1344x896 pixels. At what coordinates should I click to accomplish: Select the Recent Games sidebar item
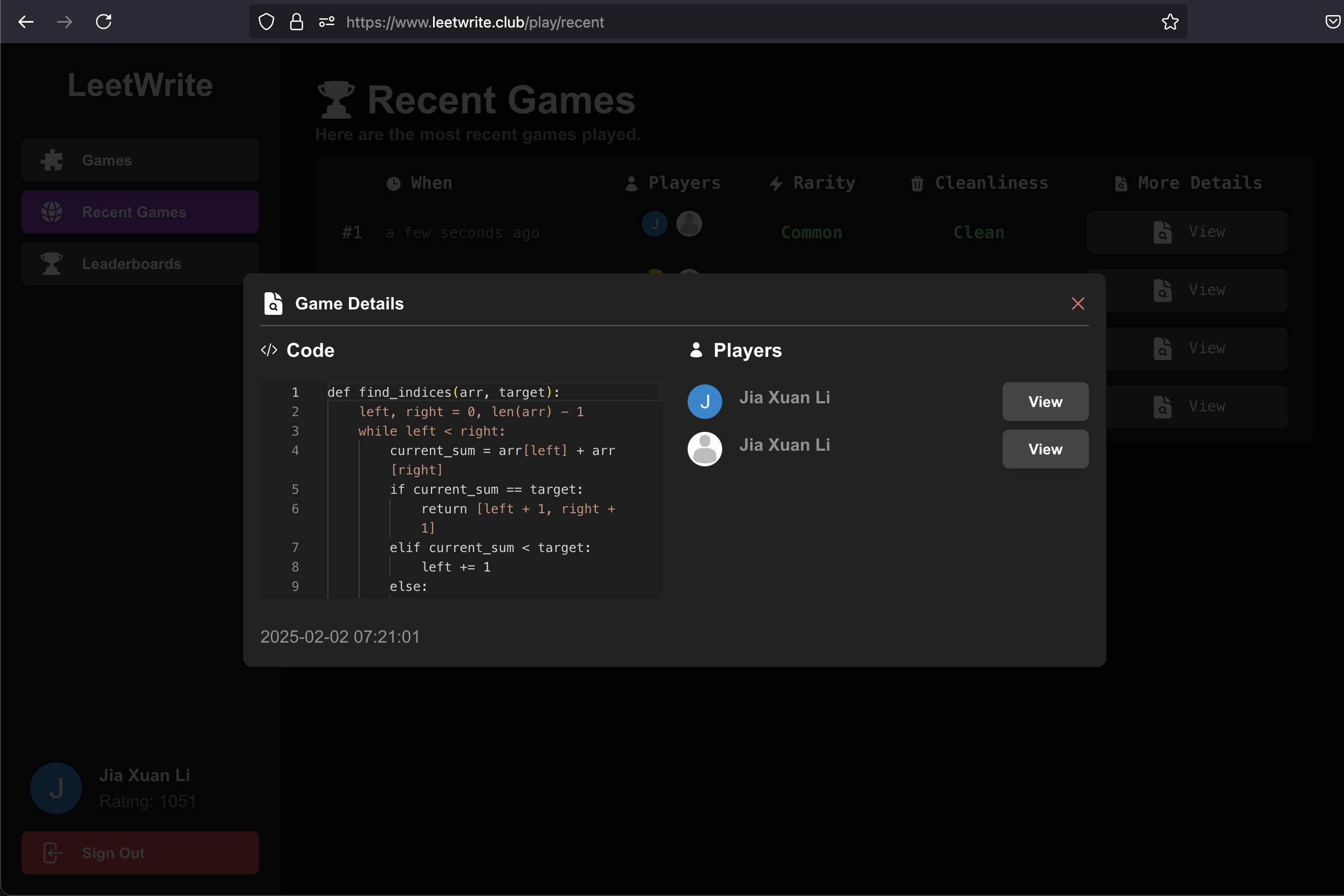coord(140,212)
